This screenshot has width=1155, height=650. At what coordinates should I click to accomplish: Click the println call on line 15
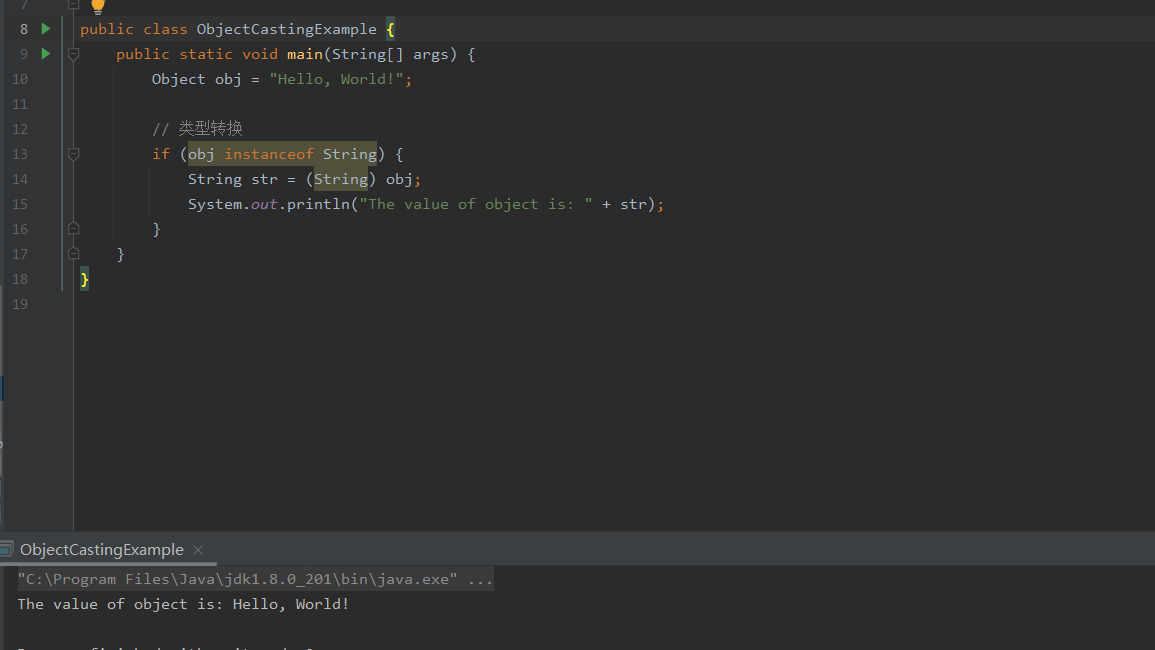[318, 204]
